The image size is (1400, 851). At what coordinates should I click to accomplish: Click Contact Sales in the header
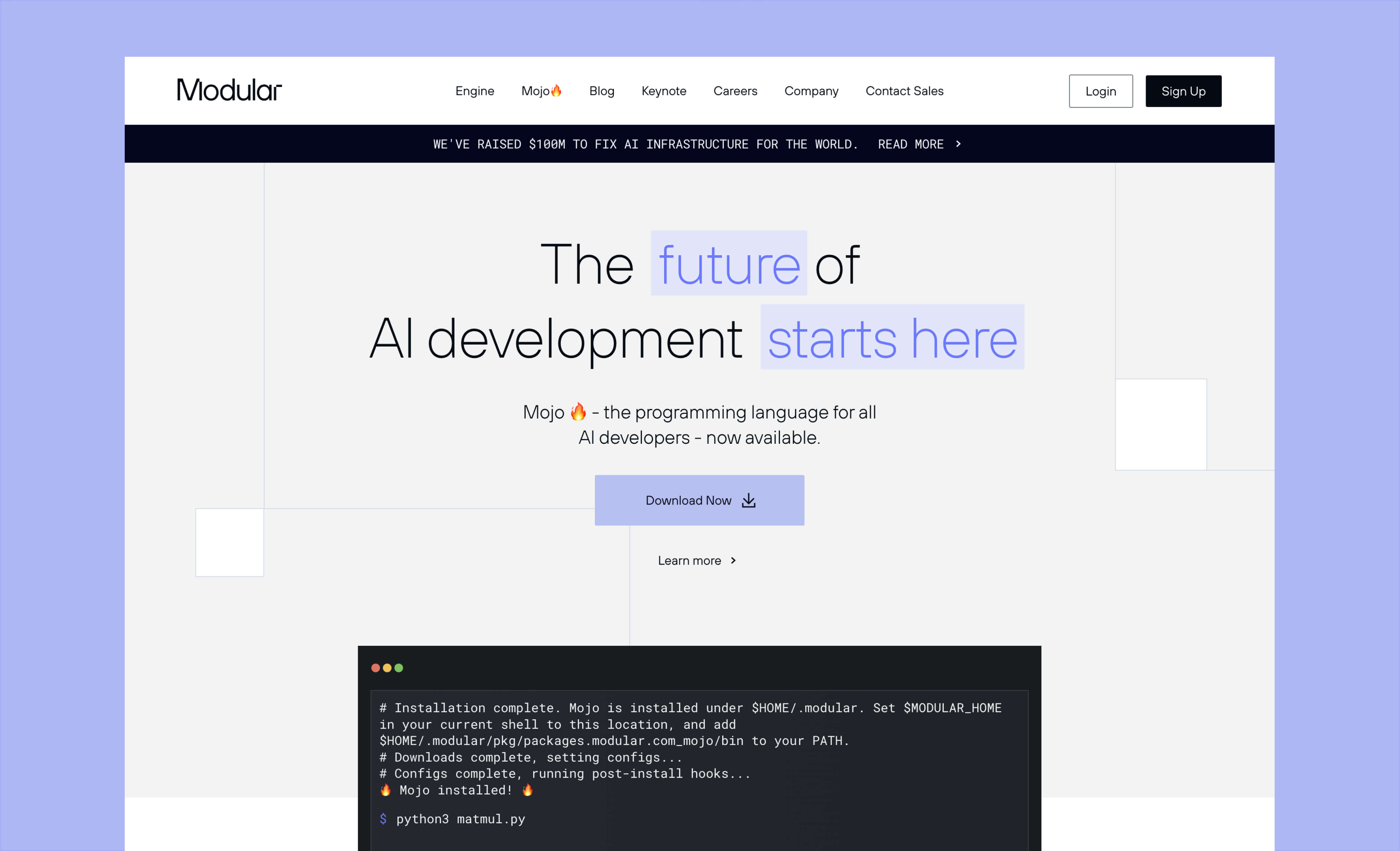coord(904,91)
